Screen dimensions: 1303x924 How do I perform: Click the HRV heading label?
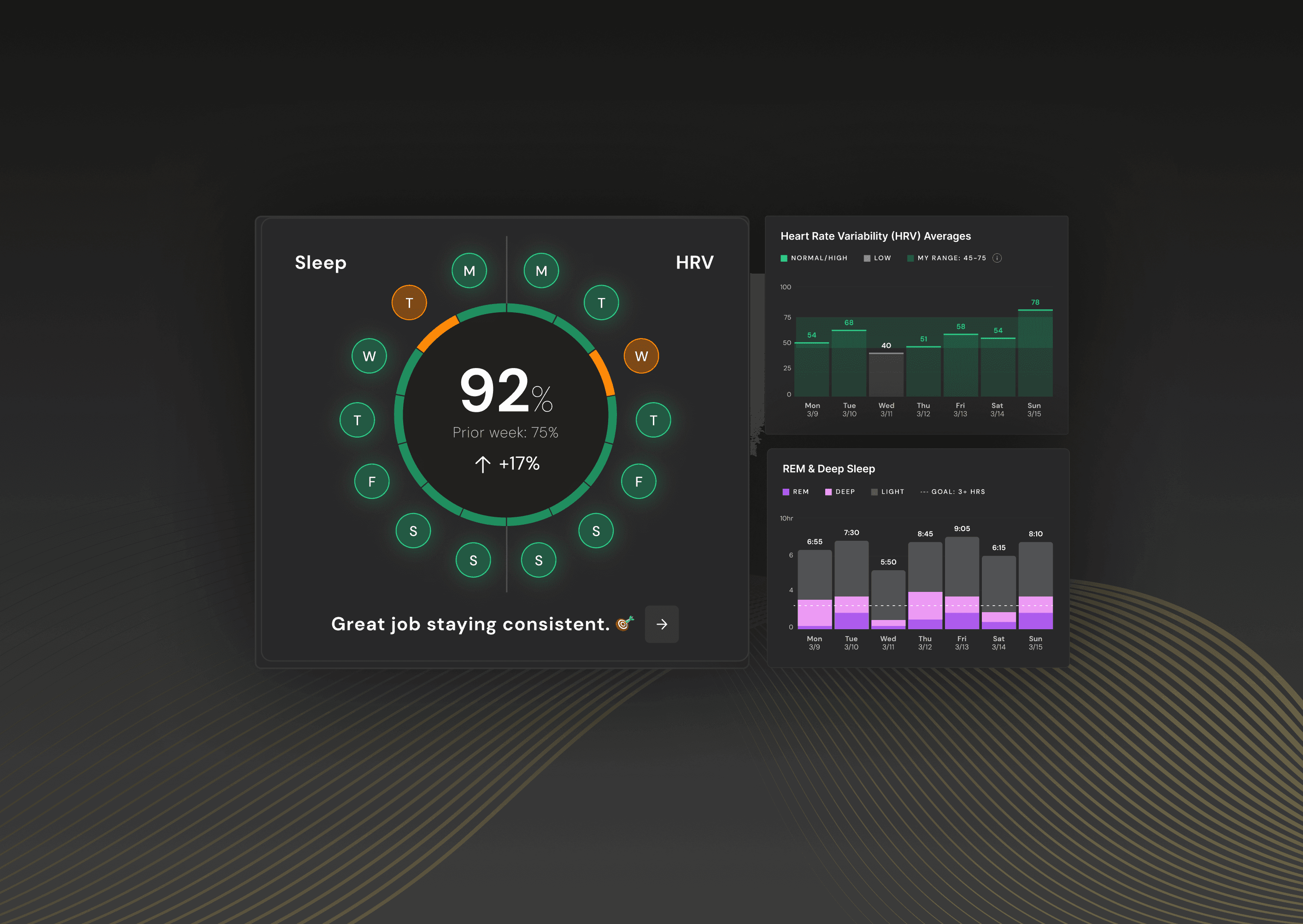click(694, 263)
